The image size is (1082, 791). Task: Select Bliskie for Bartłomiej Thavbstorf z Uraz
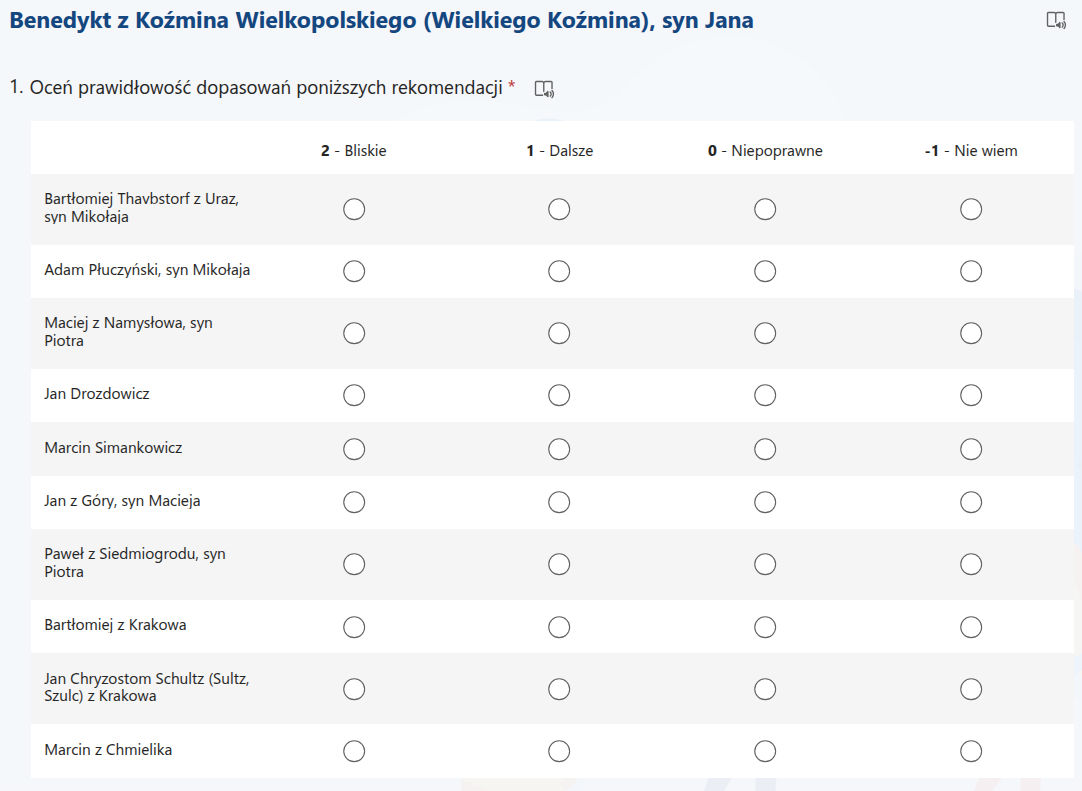(x=354, y=209)
